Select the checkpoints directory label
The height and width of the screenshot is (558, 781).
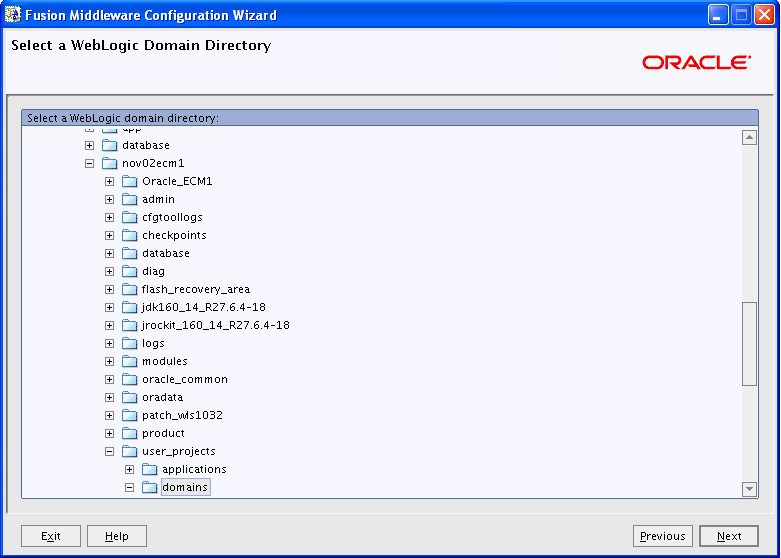(x=174, y=235)
